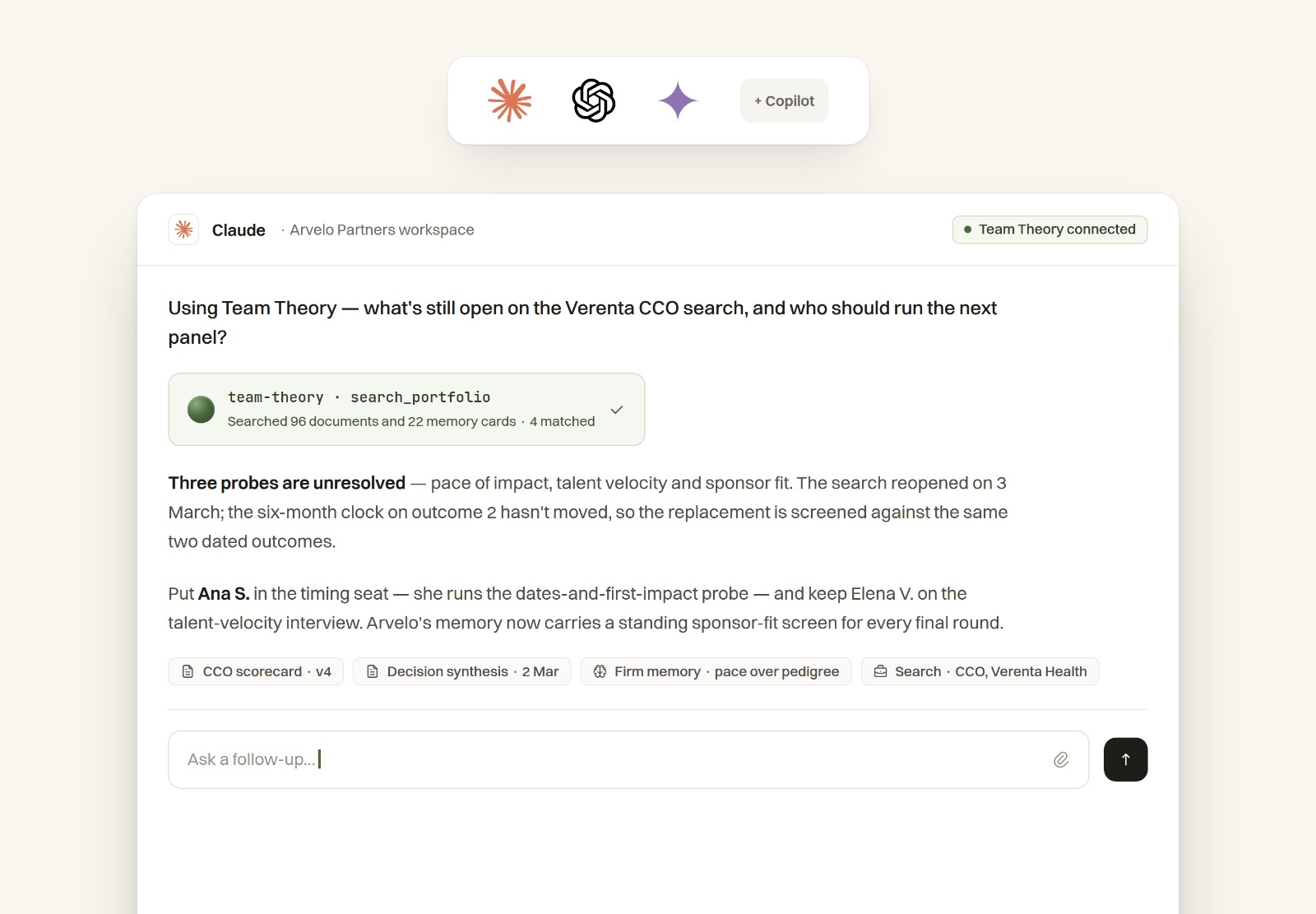
Task: Select the Gemini purple sparkle icon
Action: click(x=678, y=100)
